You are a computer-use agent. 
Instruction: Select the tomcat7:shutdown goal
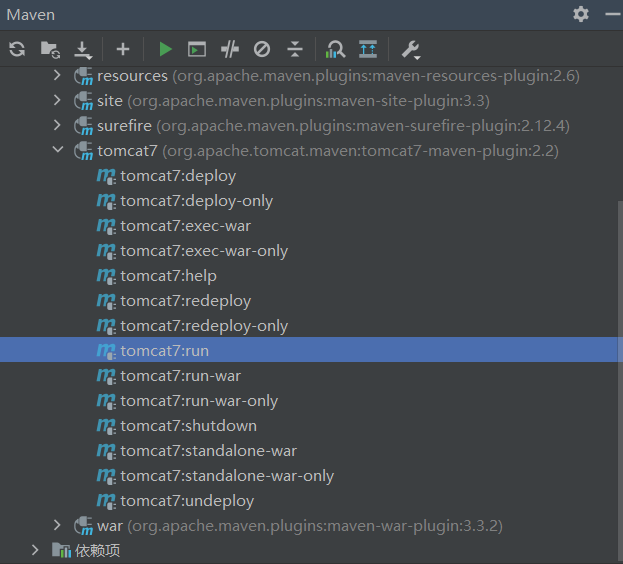(189, 426)
